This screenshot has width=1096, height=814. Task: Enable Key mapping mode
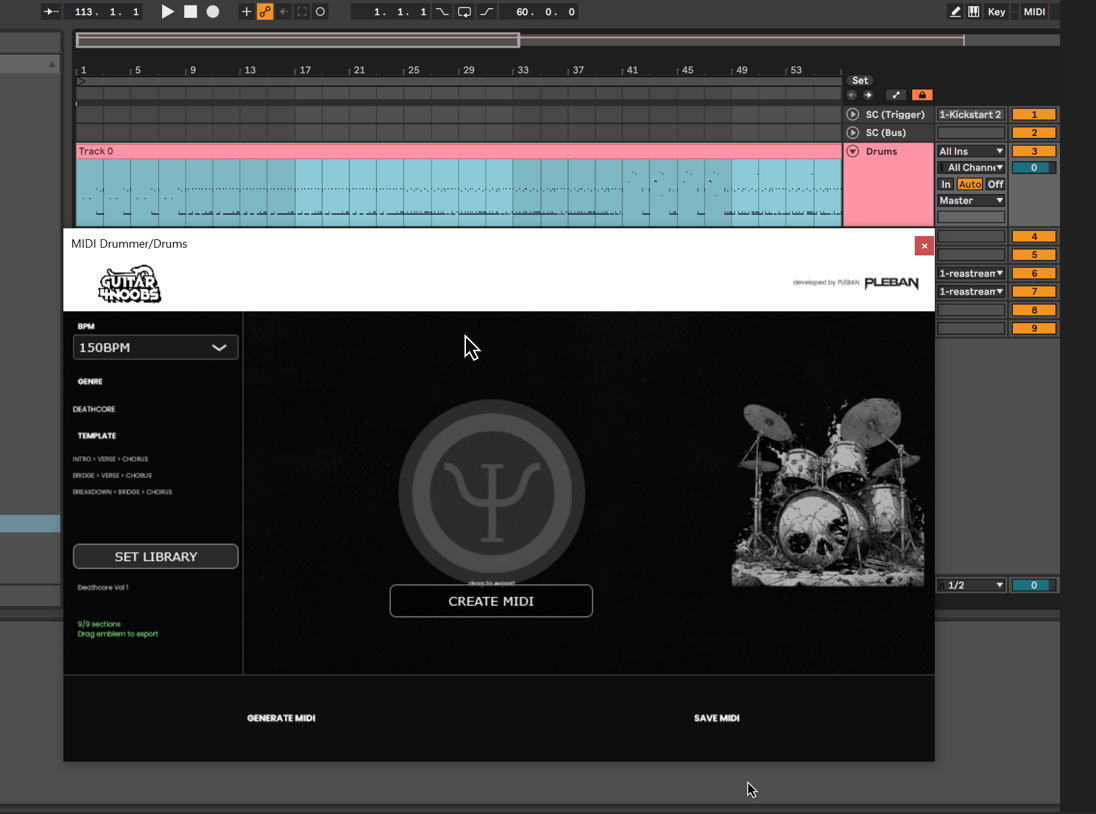point(996,11)
